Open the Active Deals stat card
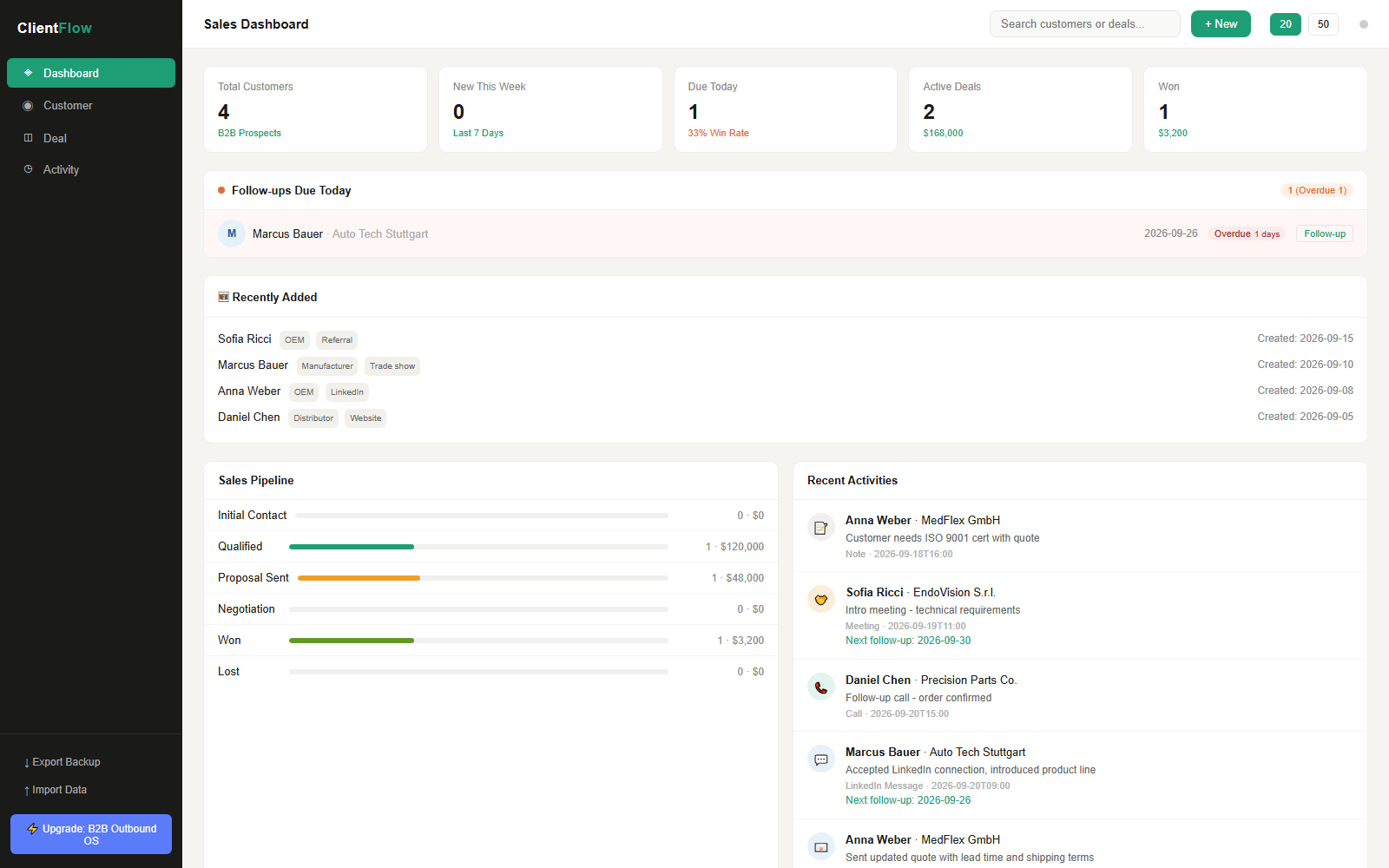This screenshot has width=1389, height=868. (1020, 109)
